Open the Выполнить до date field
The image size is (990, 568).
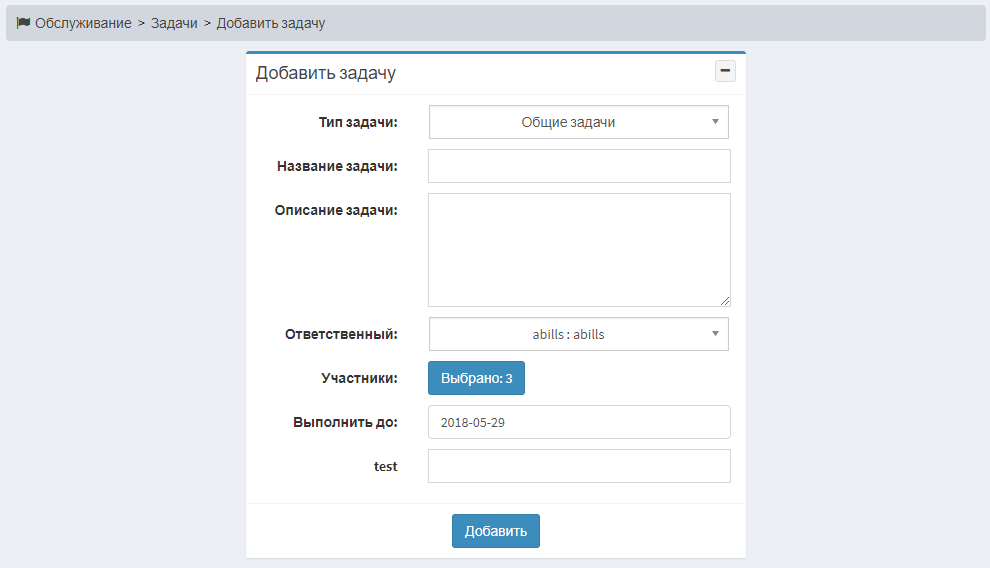pyautogui.click(x=579, y=422)
